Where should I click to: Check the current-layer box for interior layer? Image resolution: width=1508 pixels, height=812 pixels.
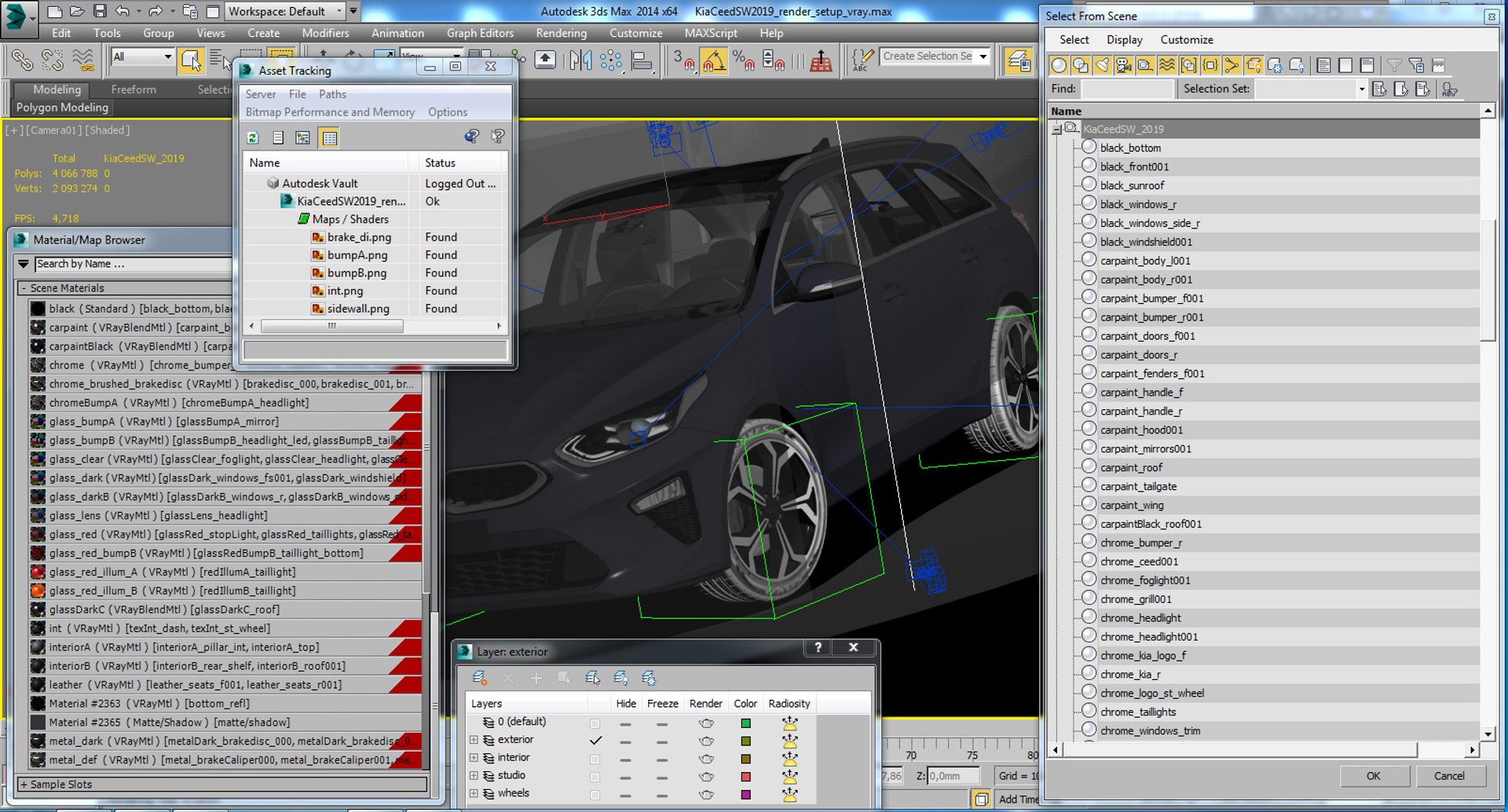click(x=595, y=759)
